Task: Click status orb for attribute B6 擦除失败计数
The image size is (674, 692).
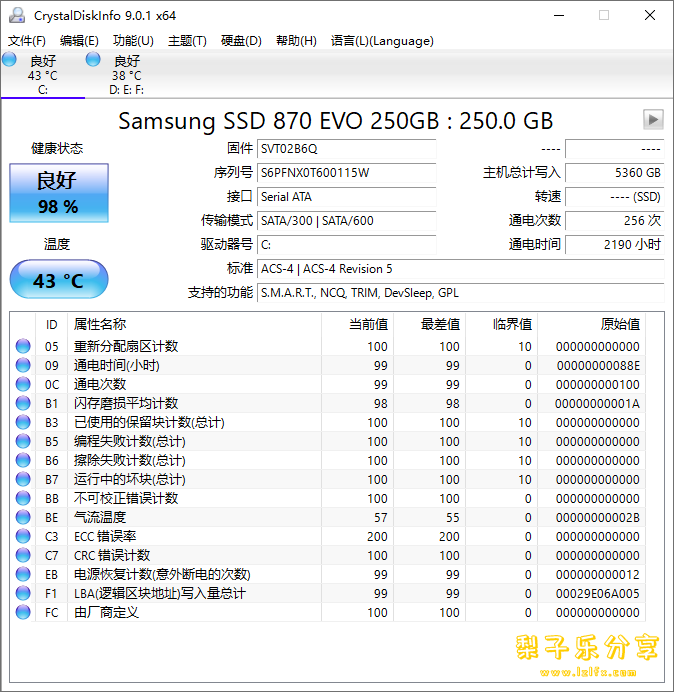Action: click(23, 460)
